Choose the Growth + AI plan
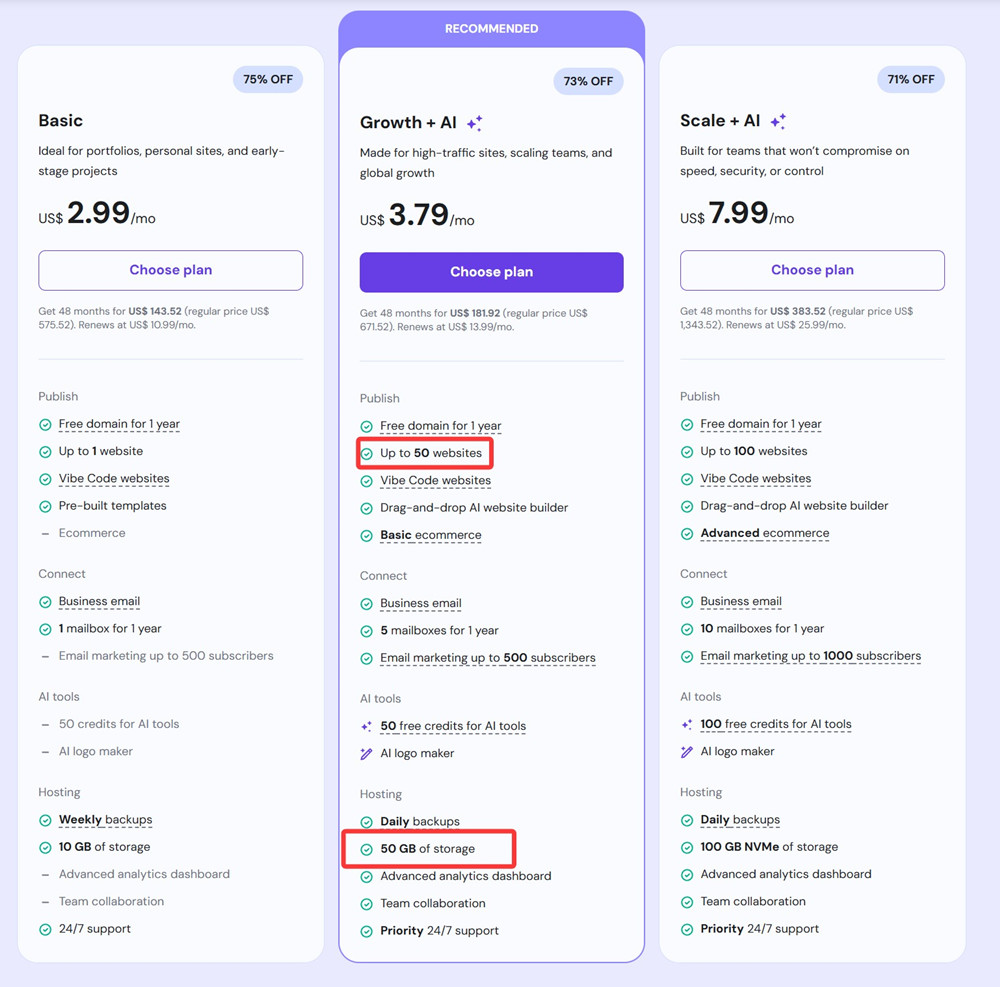The height and width of the screenshot is (987, 1000). (491, 272)
